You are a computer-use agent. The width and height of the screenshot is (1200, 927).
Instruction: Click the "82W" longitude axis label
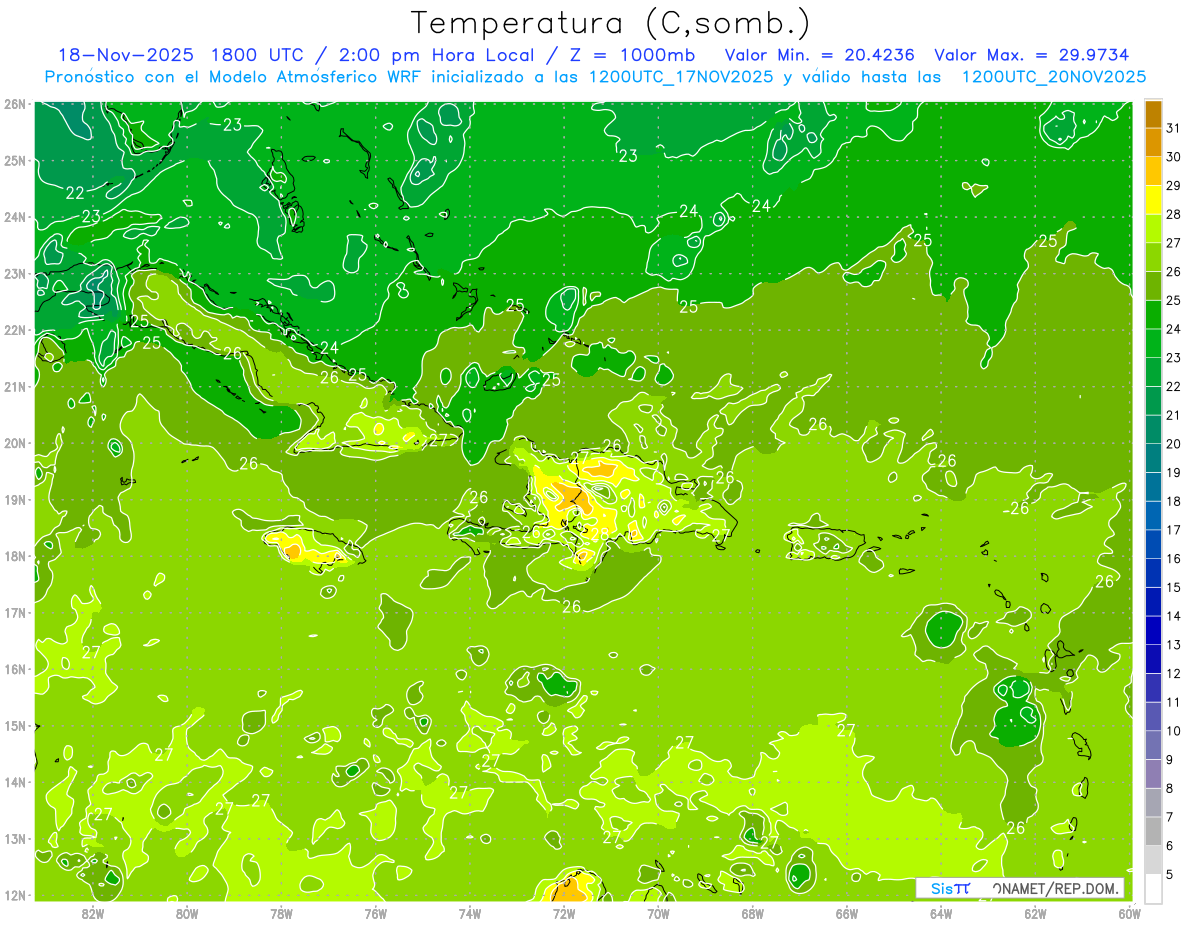tap(93, 913)
